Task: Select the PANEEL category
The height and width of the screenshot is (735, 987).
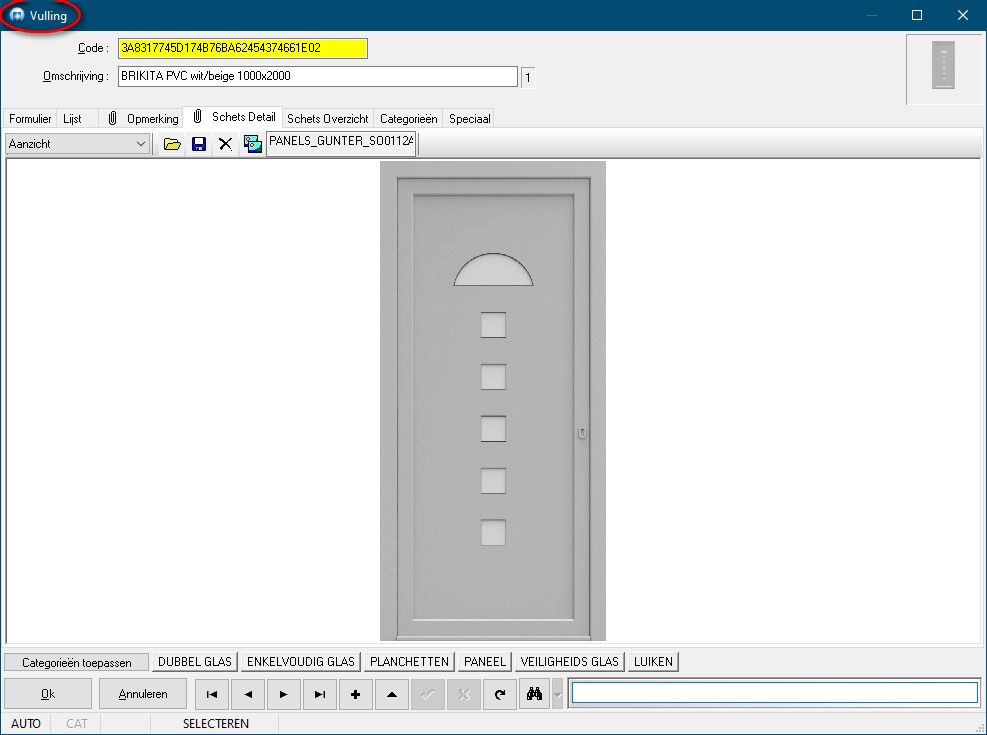Action: pos(485,662)
